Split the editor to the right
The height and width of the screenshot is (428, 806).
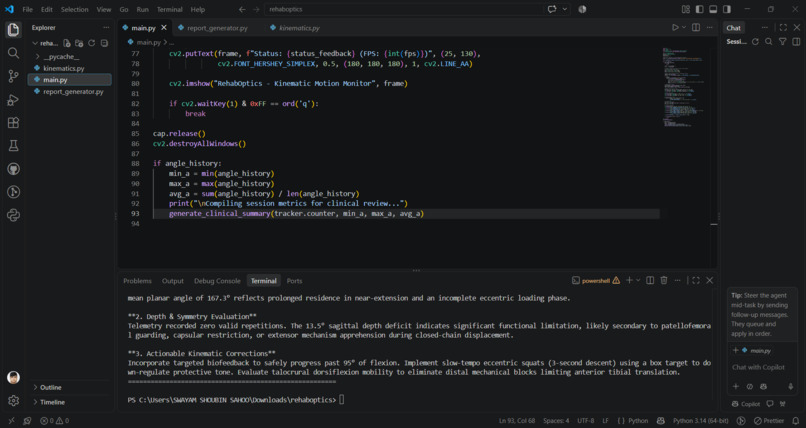tap(695, 28)
